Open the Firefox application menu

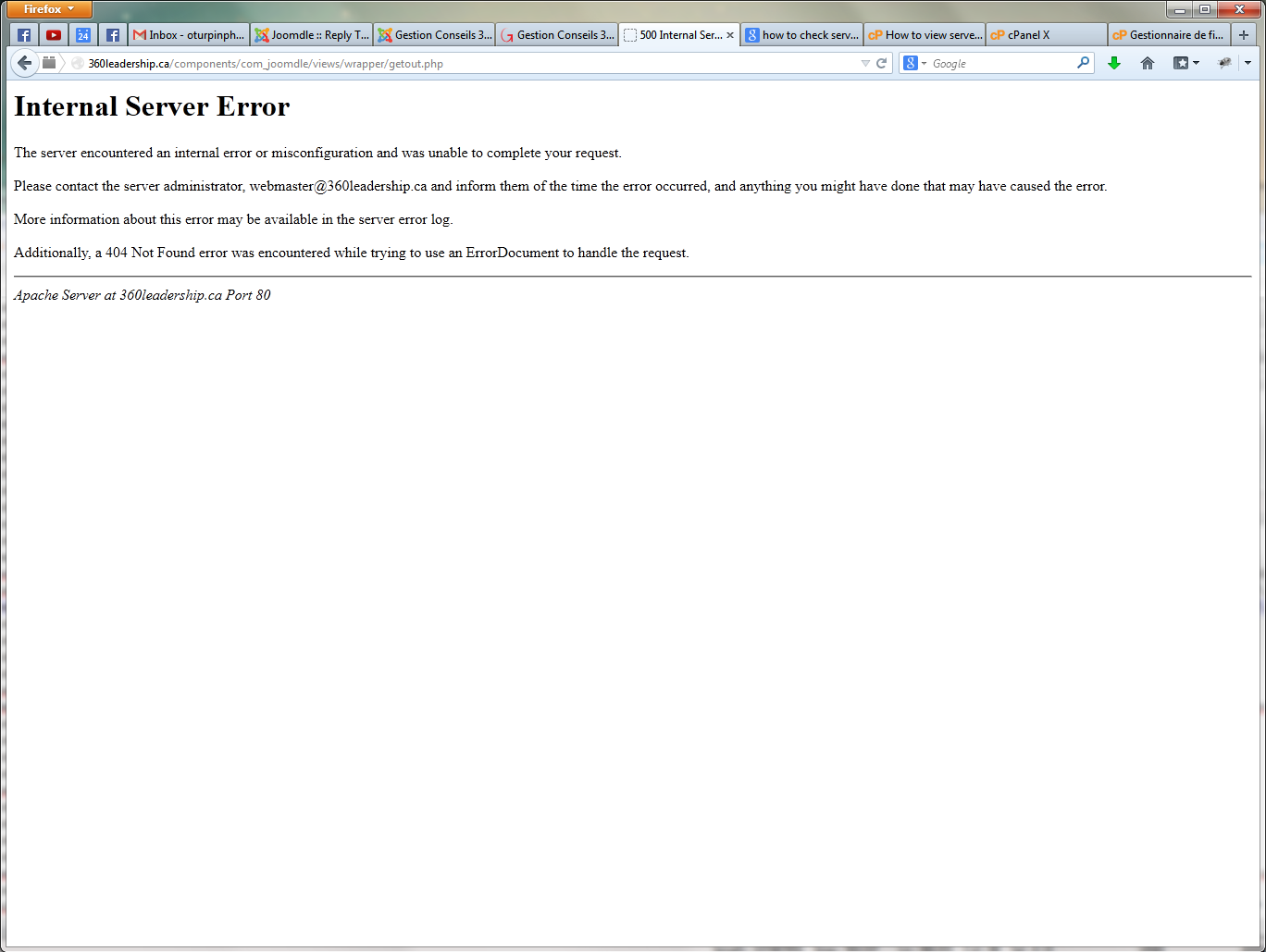[x=49, y=9]
